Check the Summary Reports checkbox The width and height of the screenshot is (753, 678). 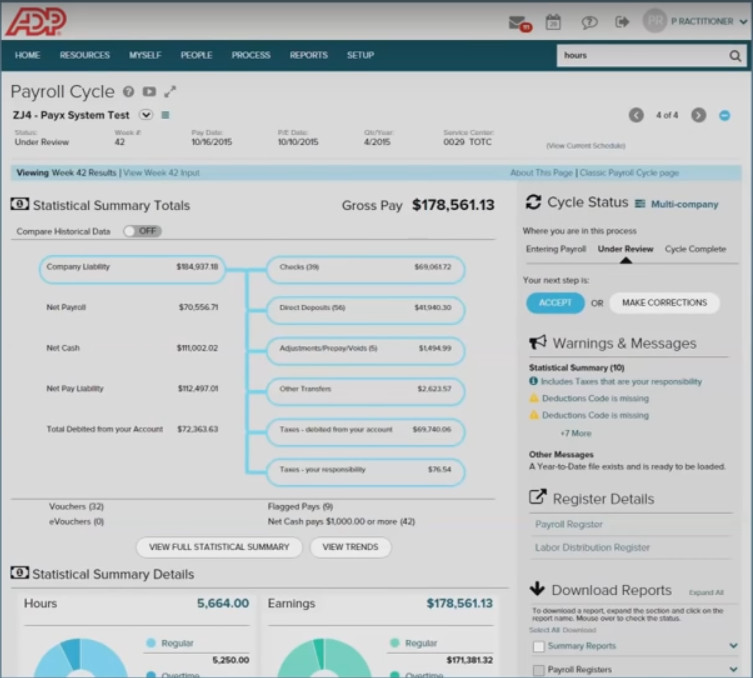(538, 647)
